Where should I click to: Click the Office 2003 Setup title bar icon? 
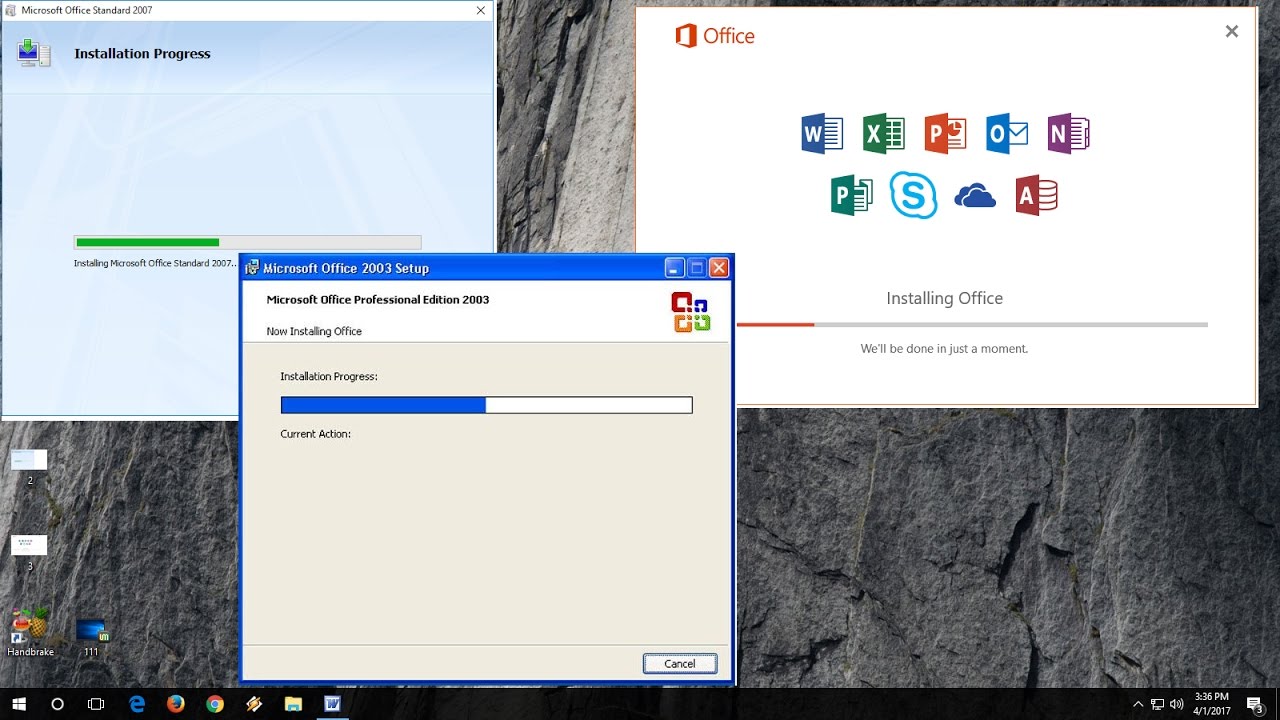[x=252, y=268]
